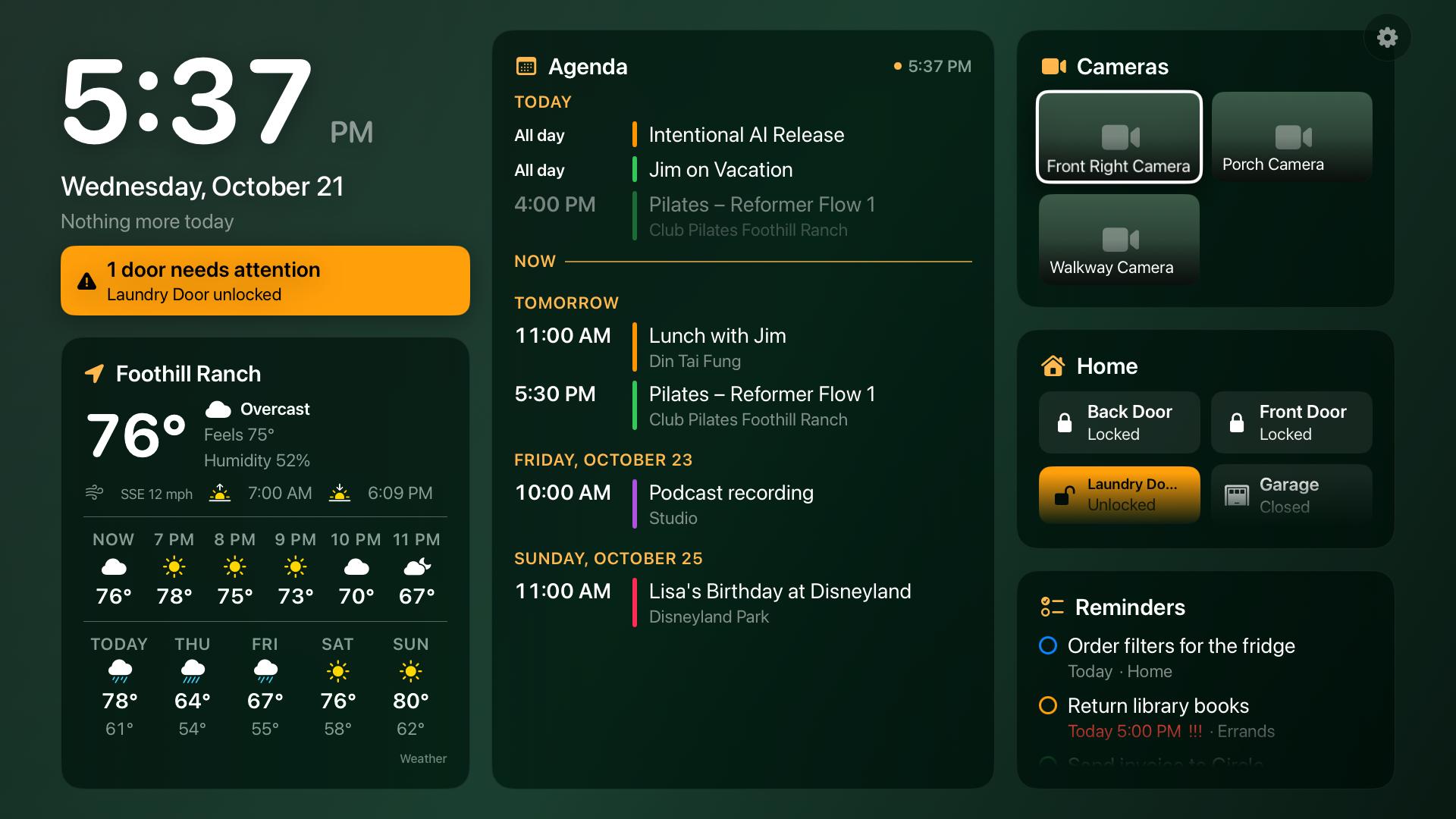Click the wind icon beside SSE 12 mph

click(95, 493)
